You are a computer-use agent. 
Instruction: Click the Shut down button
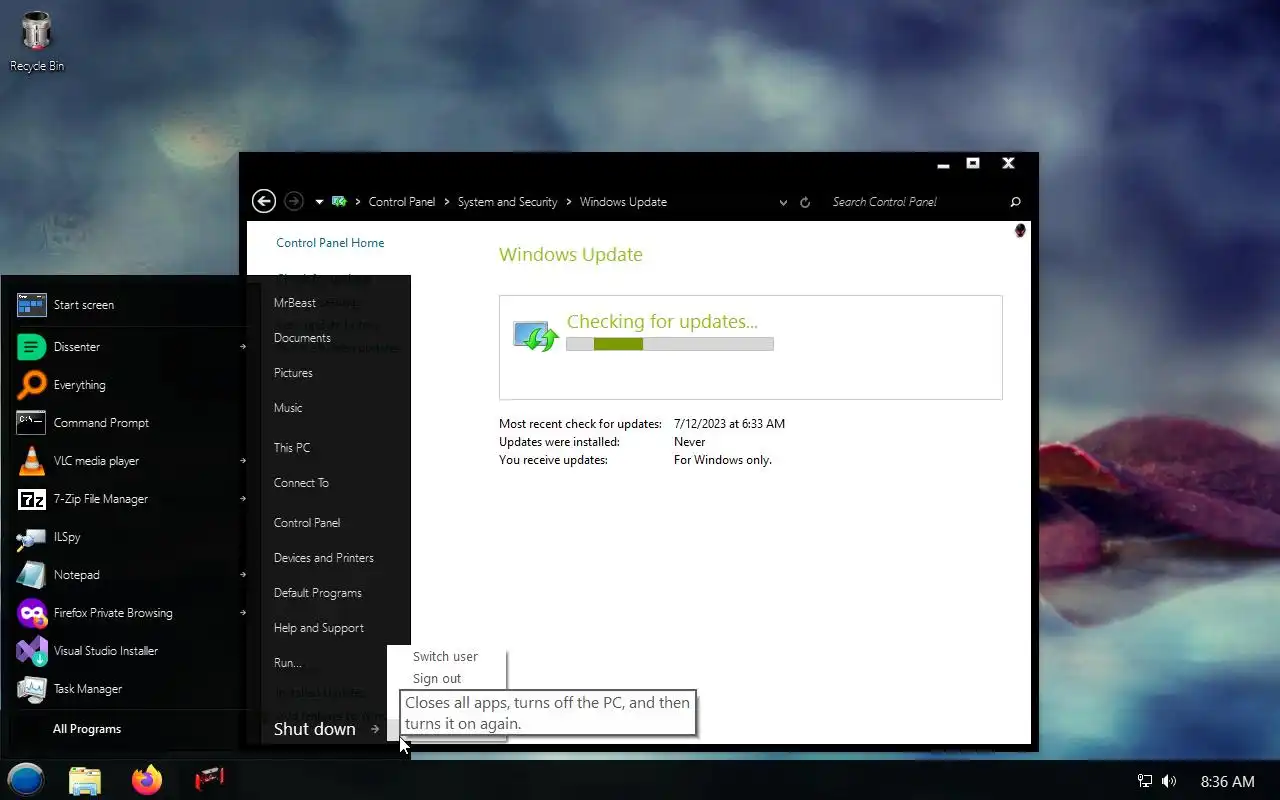(x=315, y=729)
